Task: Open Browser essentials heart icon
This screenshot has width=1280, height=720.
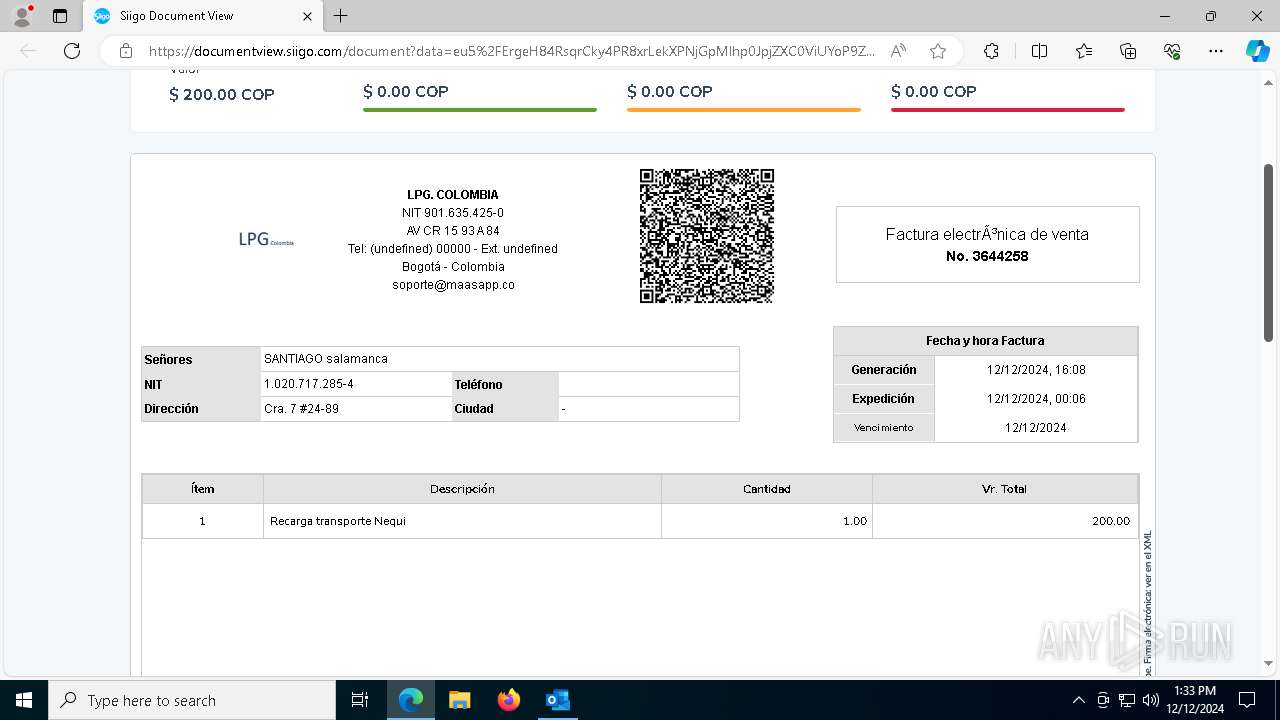Action: click(1172, 51)
